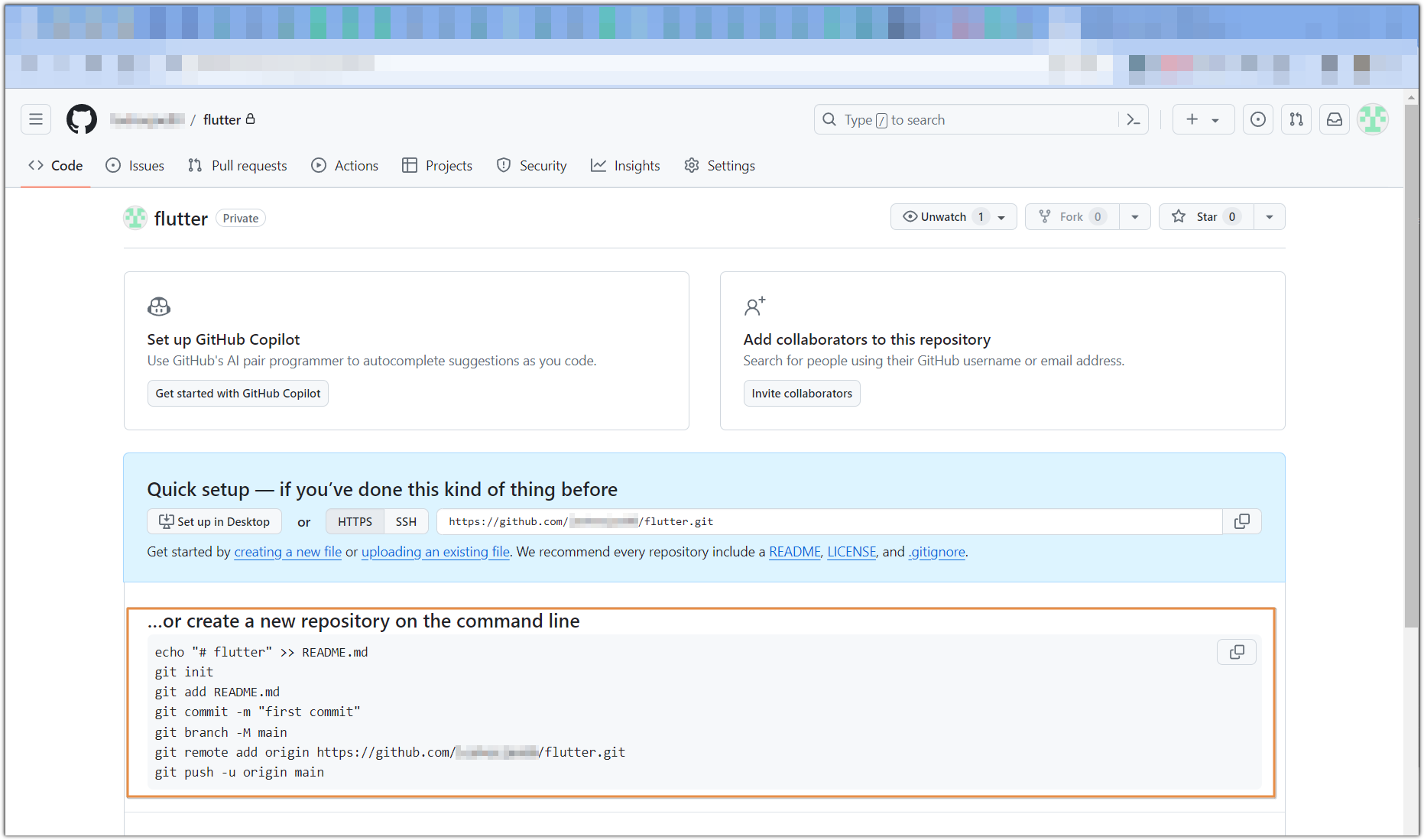
Task: Select the HTTPS clone option
Action: [x=355, y=522]
